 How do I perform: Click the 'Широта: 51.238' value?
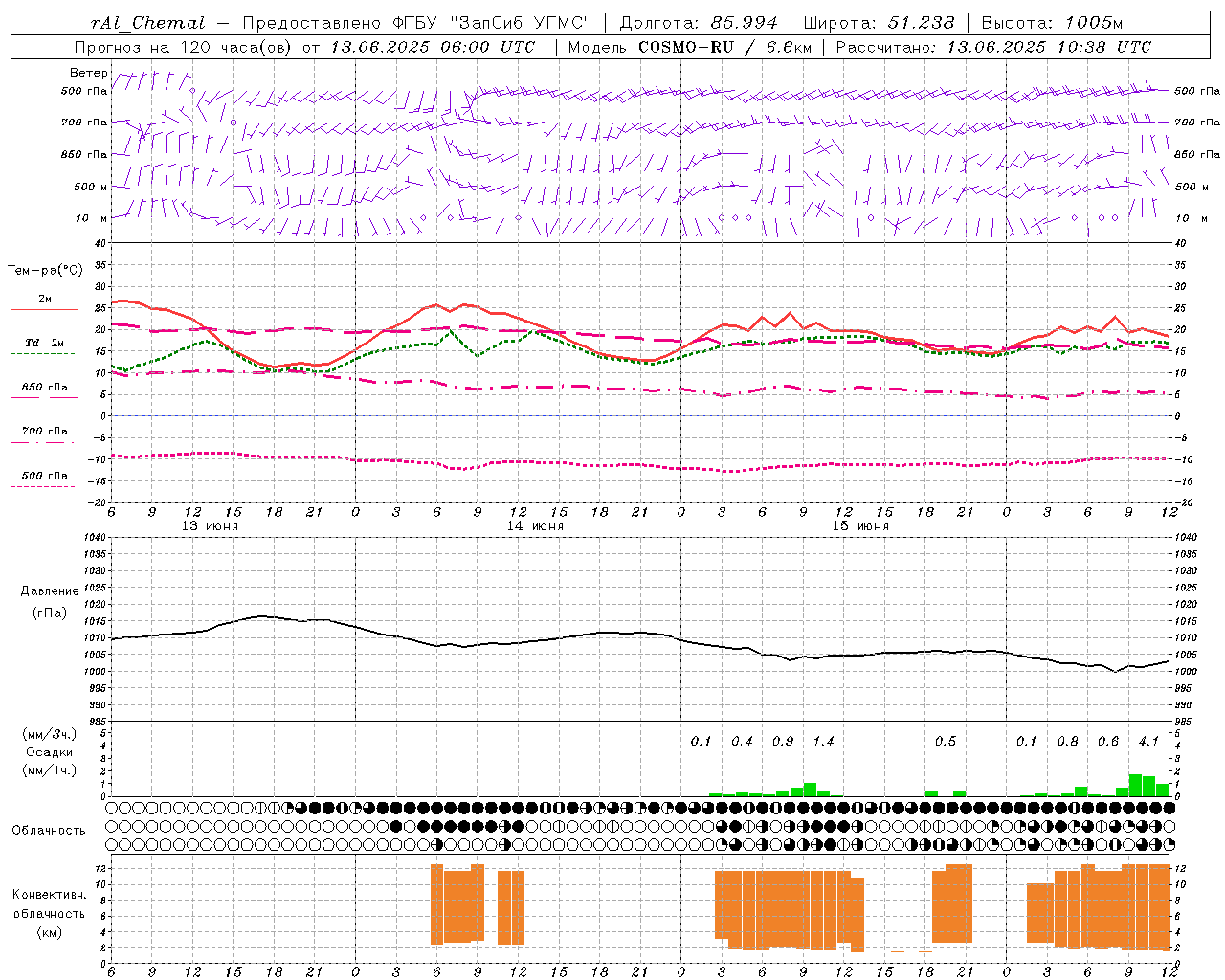click(x=879, y=23)
